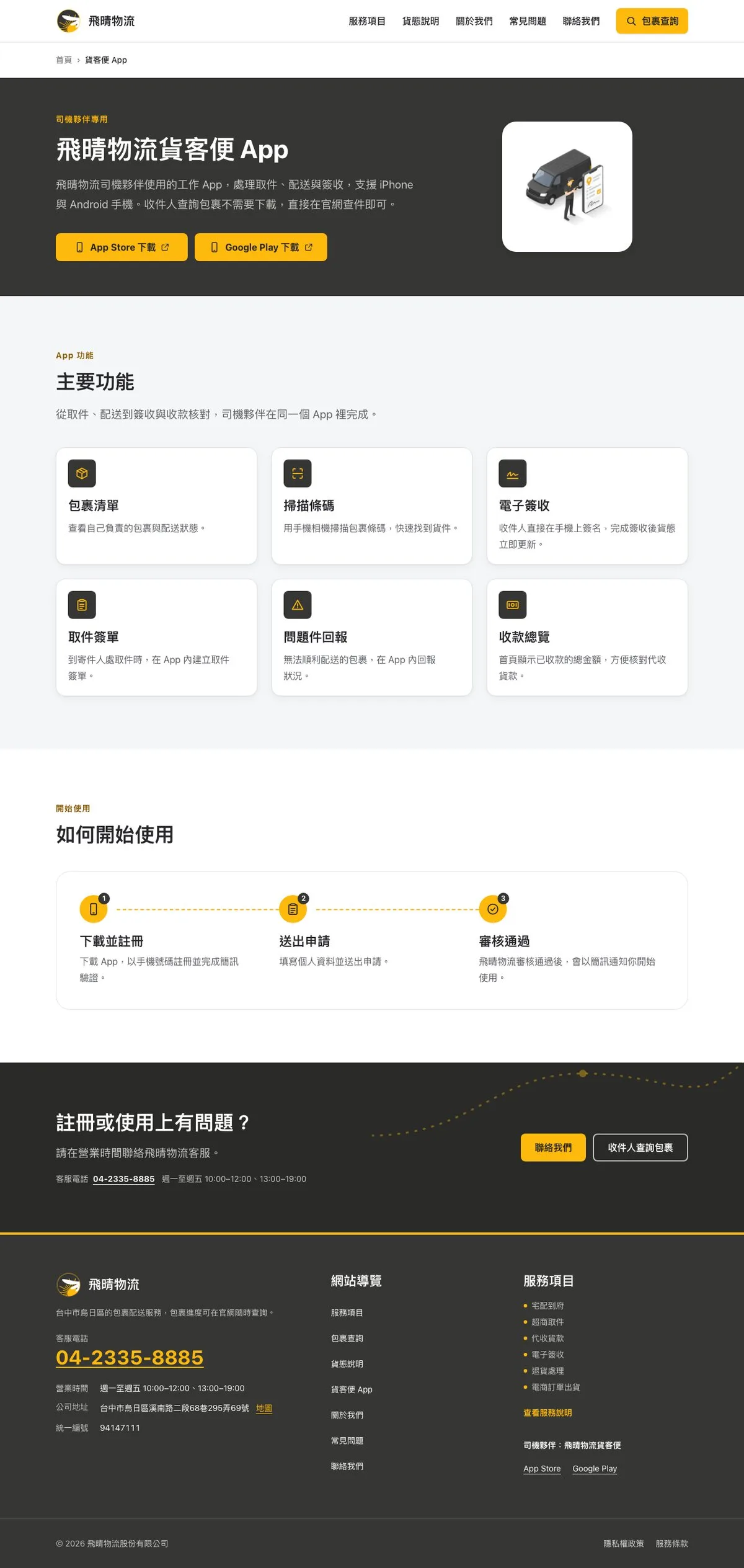Click 貨客便 App in the footer 網站導覽

(352, 1389)
